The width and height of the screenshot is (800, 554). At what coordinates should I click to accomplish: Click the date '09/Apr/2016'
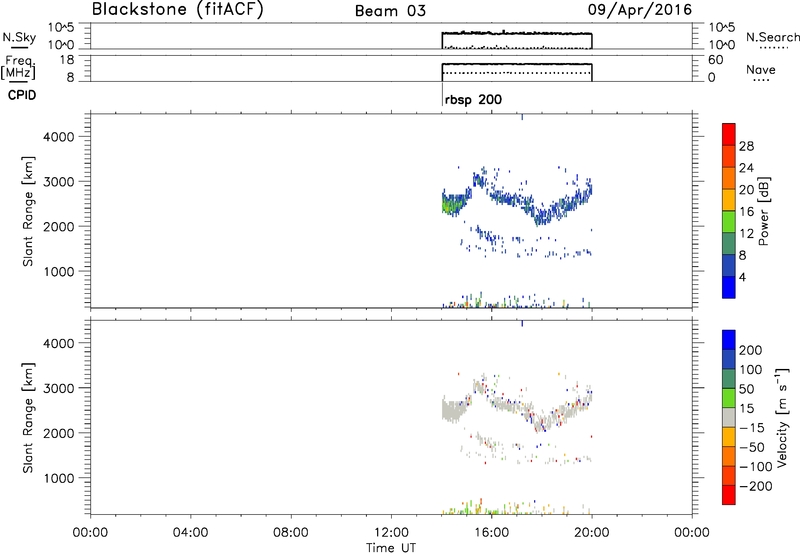point(640,9)
